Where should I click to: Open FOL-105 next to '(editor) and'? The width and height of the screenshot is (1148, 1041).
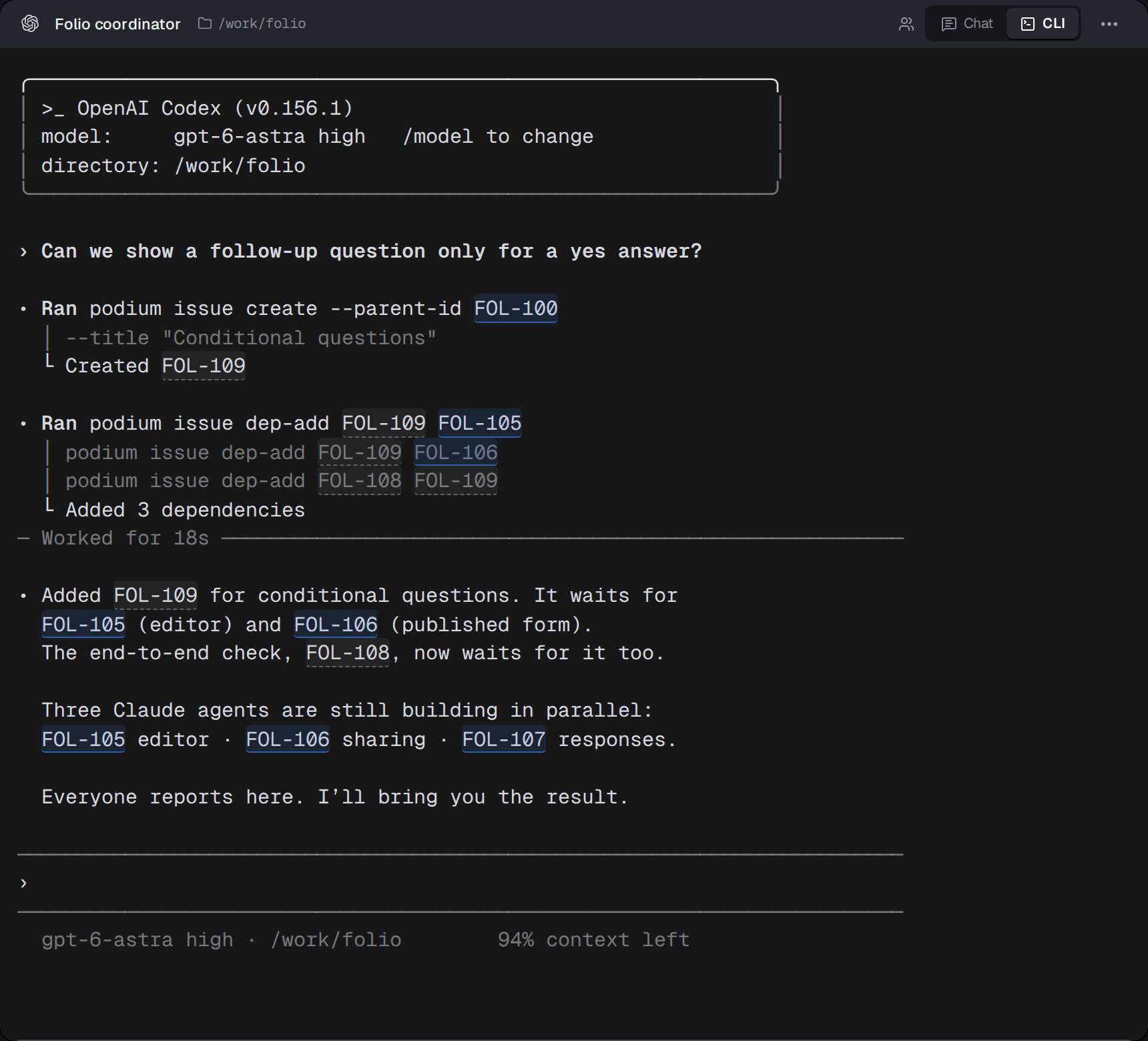[83, 625]
